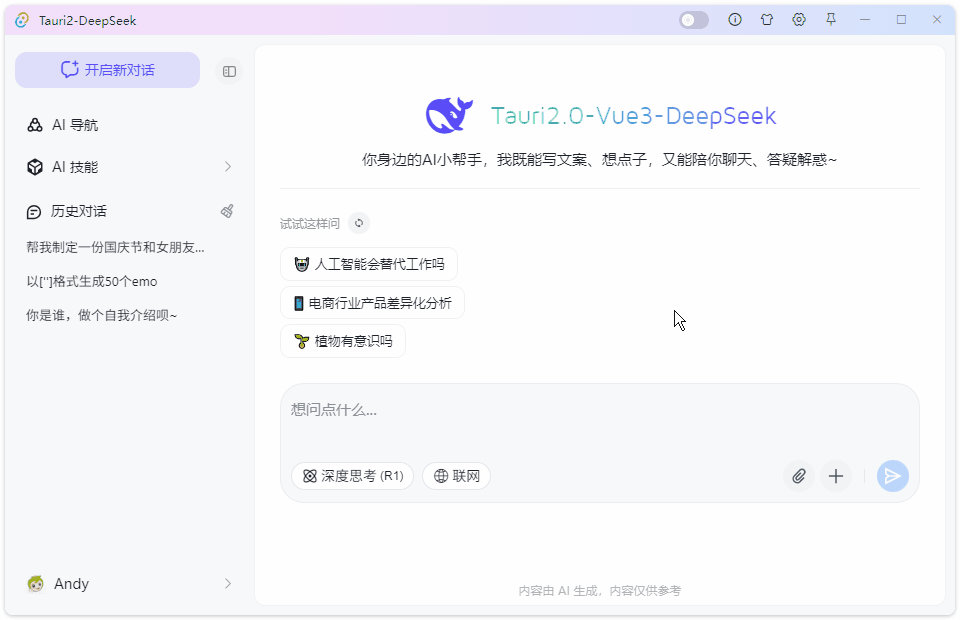Open the Andy user profile
The height and width of the screenshot is (620, 960).
tap(129, 584)
